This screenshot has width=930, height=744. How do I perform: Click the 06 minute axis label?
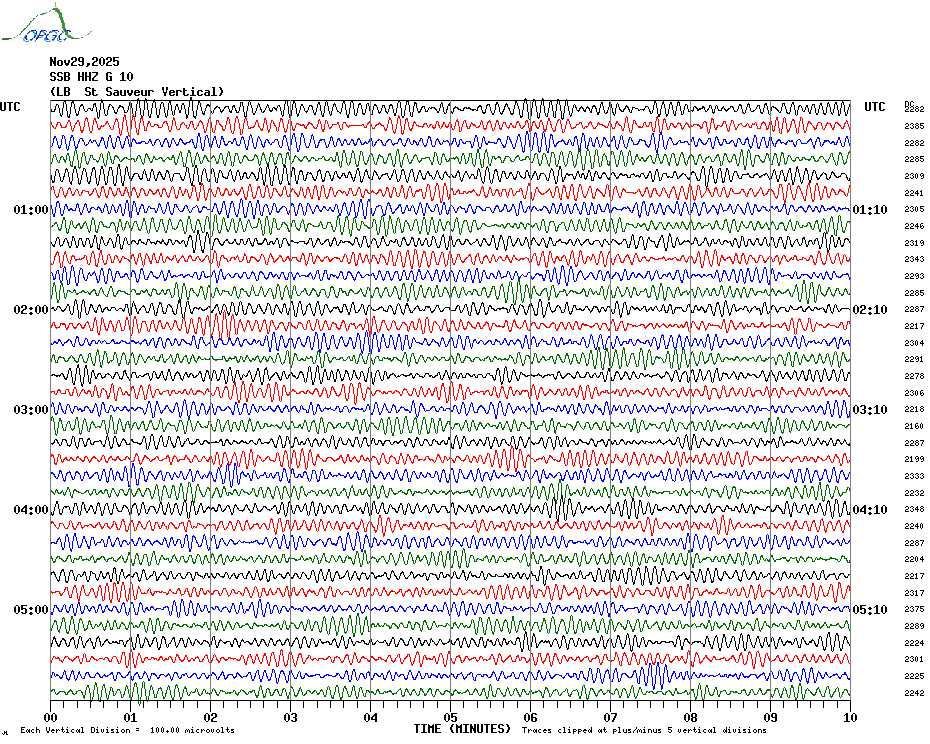[x=531, y=718]
